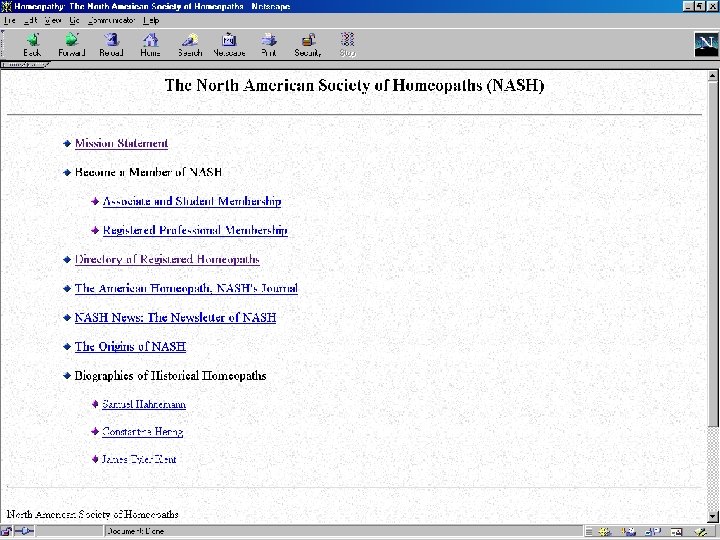The width and height of the screenshot is (720, 540).
Task: Open the Go menu
Action: click(x=74, y=21)
